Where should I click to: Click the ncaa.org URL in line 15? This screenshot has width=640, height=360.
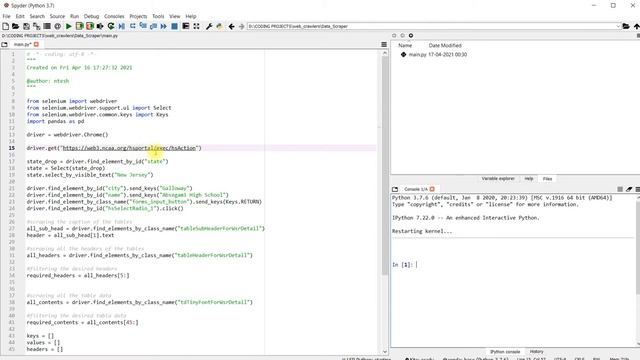[129, 148]
